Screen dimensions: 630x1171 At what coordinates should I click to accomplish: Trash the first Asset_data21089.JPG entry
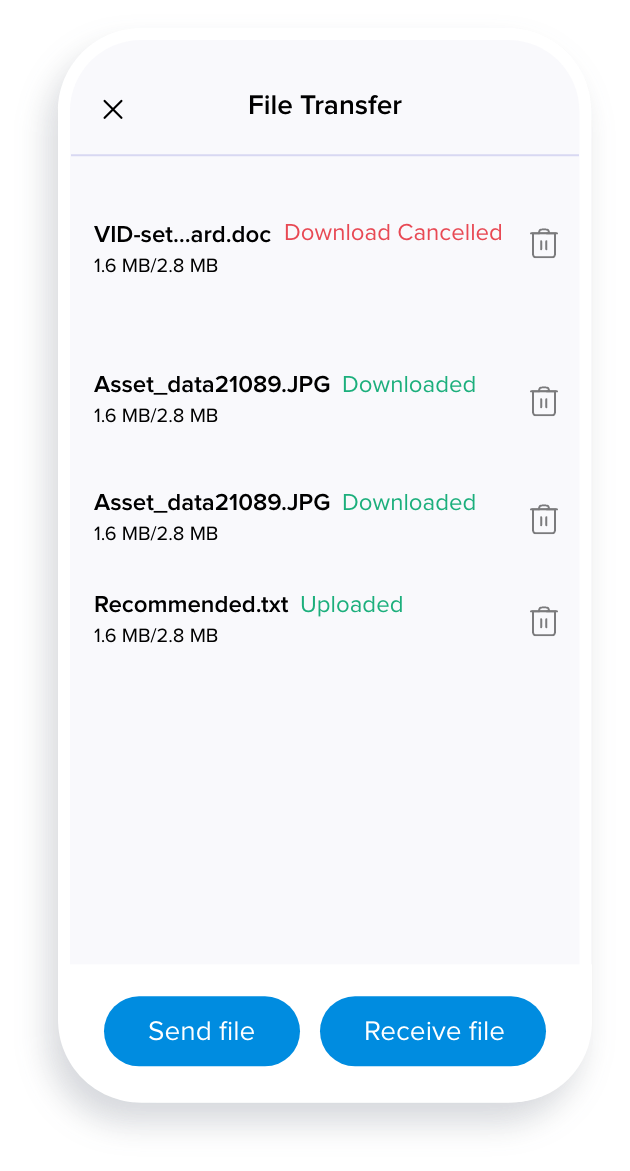(x=543, y=401)
